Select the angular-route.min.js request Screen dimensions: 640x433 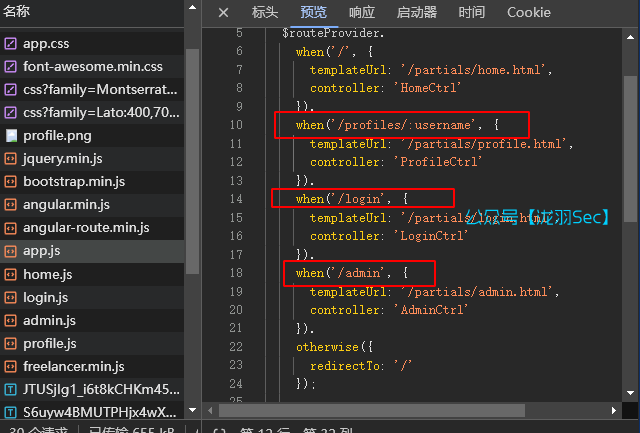[x=87, y=228]
